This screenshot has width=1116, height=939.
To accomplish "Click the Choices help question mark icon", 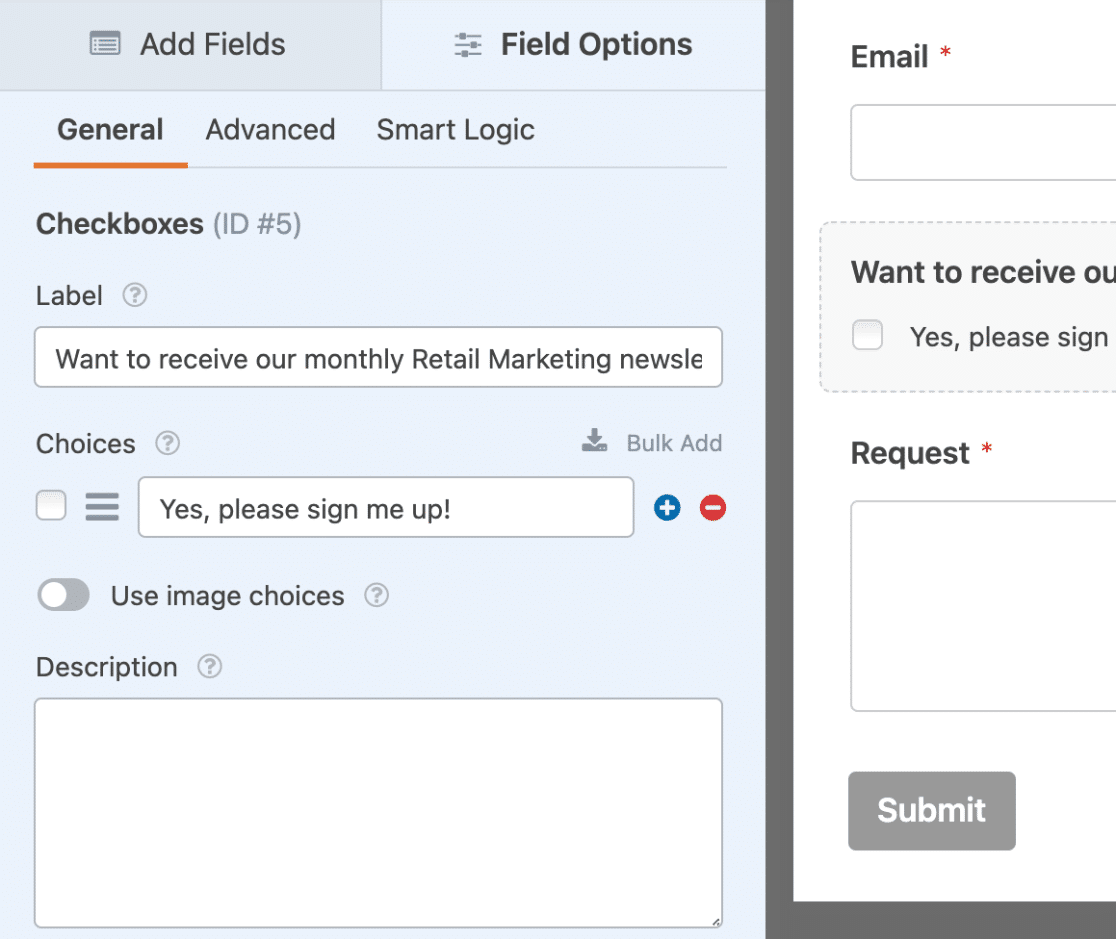I will coord(168,443).
